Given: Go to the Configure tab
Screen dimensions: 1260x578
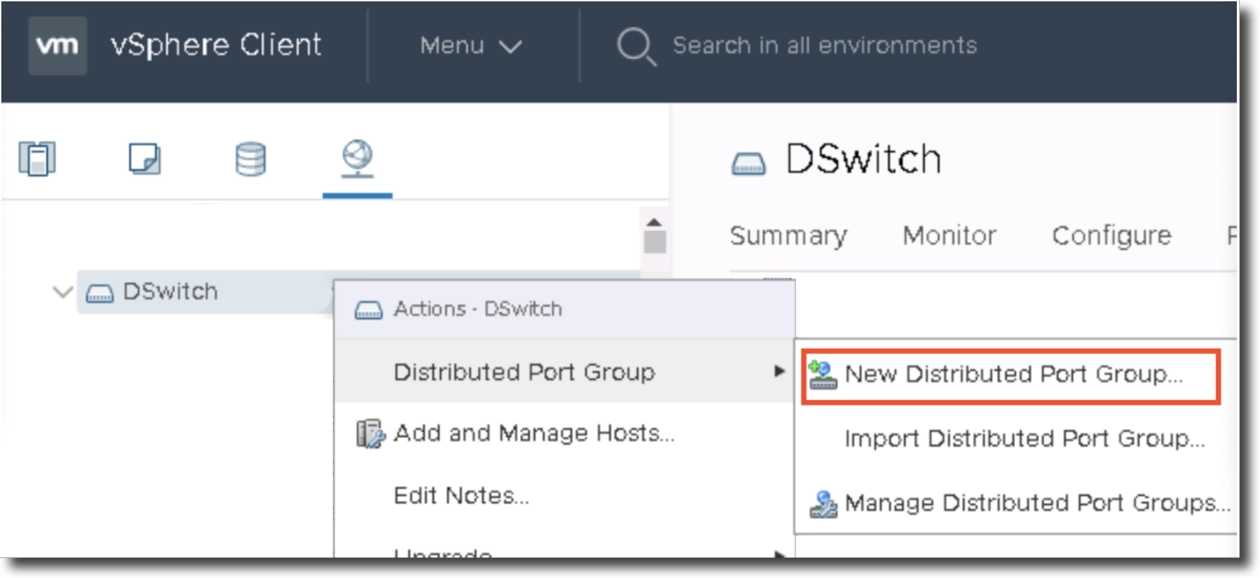Looking at the screenshot, I should point(1111,236).
